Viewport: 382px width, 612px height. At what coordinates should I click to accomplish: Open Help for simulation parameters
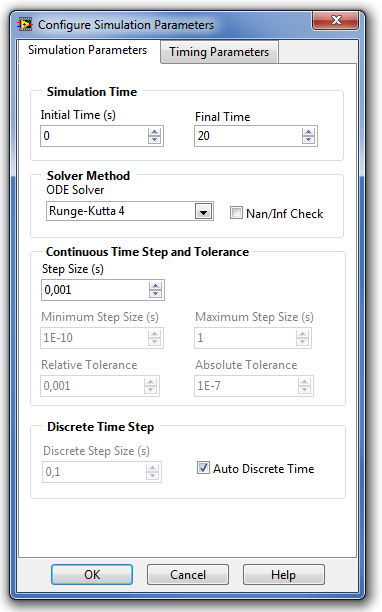284,575
